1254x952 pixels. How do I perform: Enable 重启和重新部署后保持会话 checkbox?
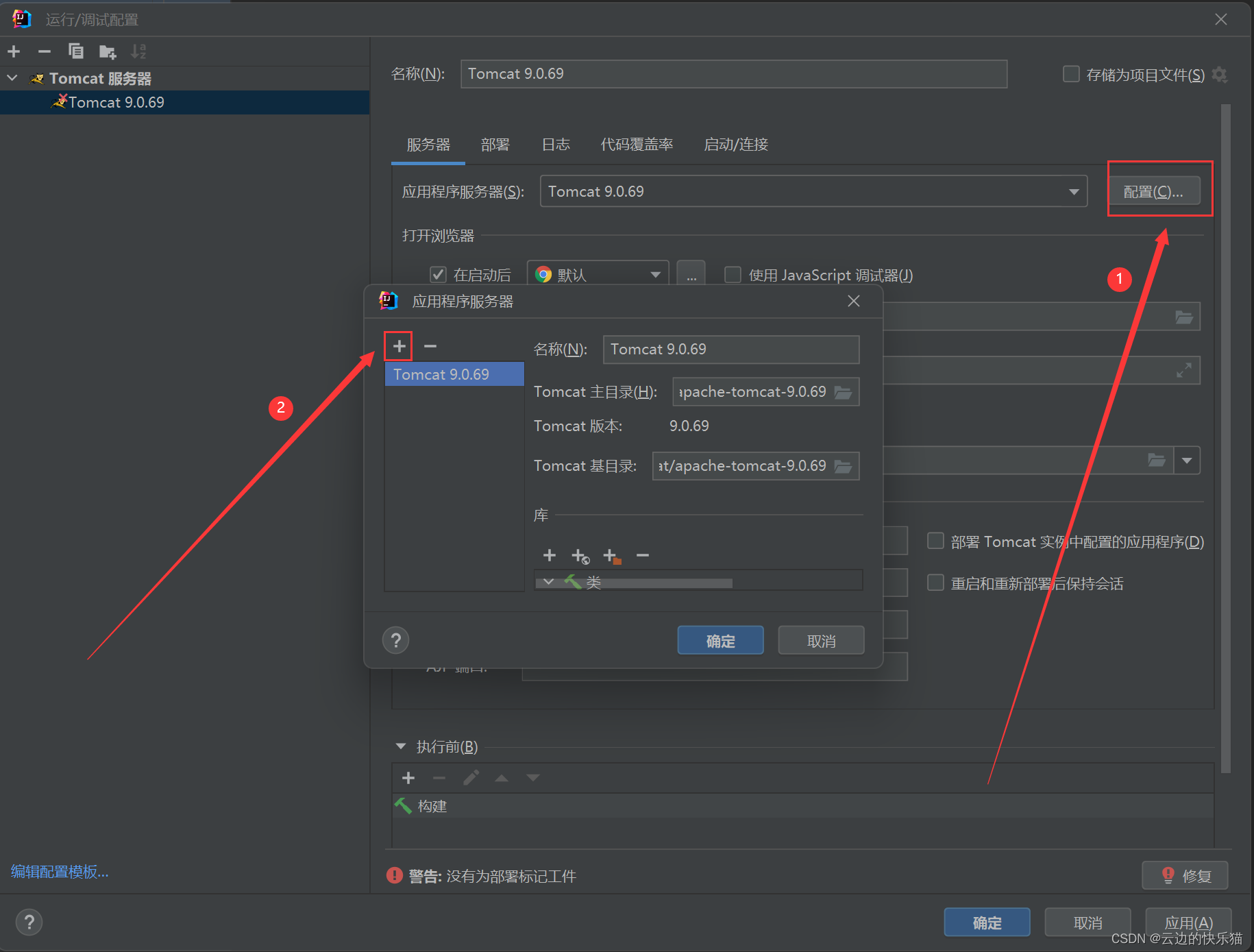pos(935,583)
